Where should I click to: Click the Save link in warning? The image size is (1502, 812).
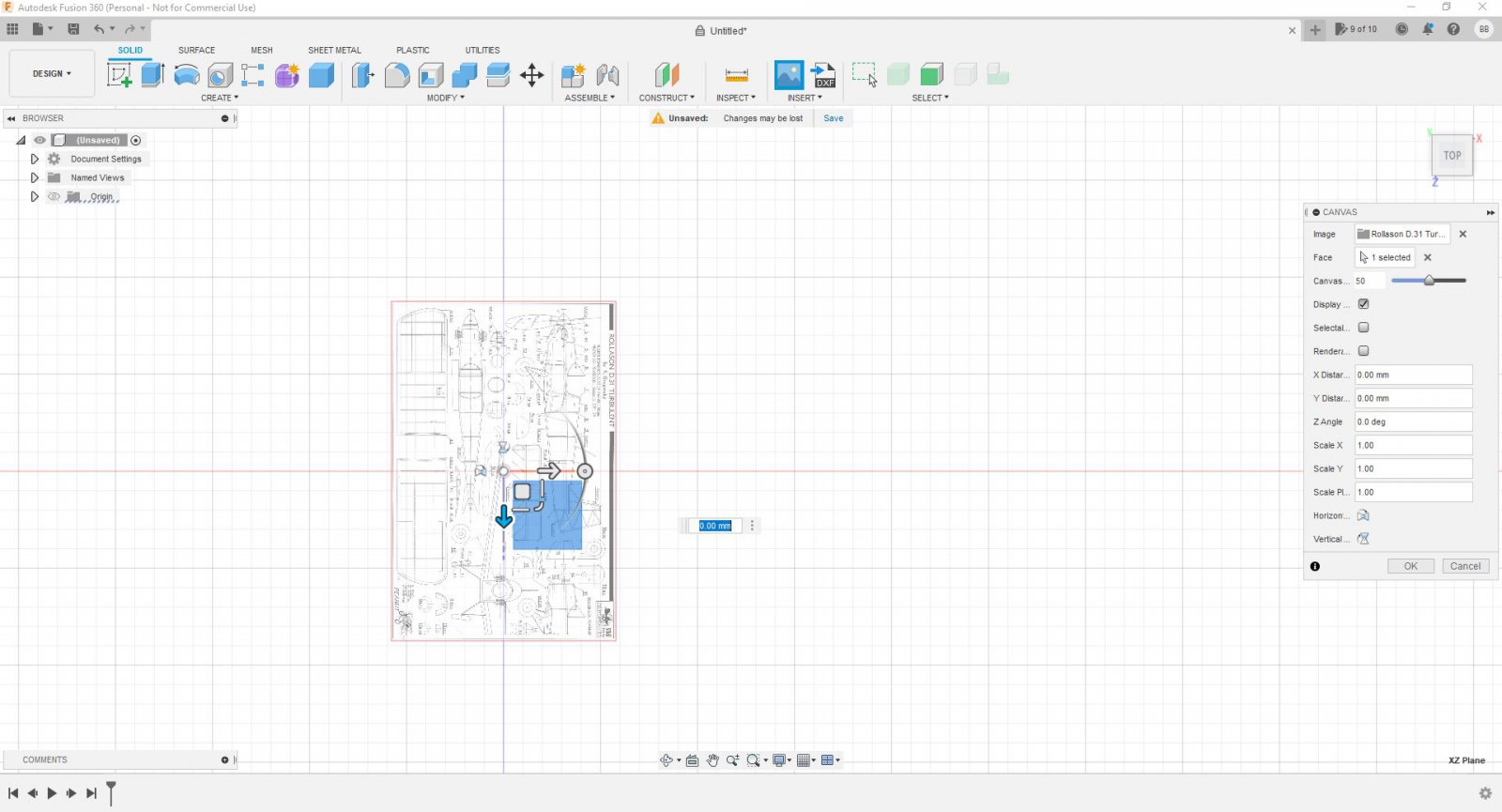click(834, 118)
